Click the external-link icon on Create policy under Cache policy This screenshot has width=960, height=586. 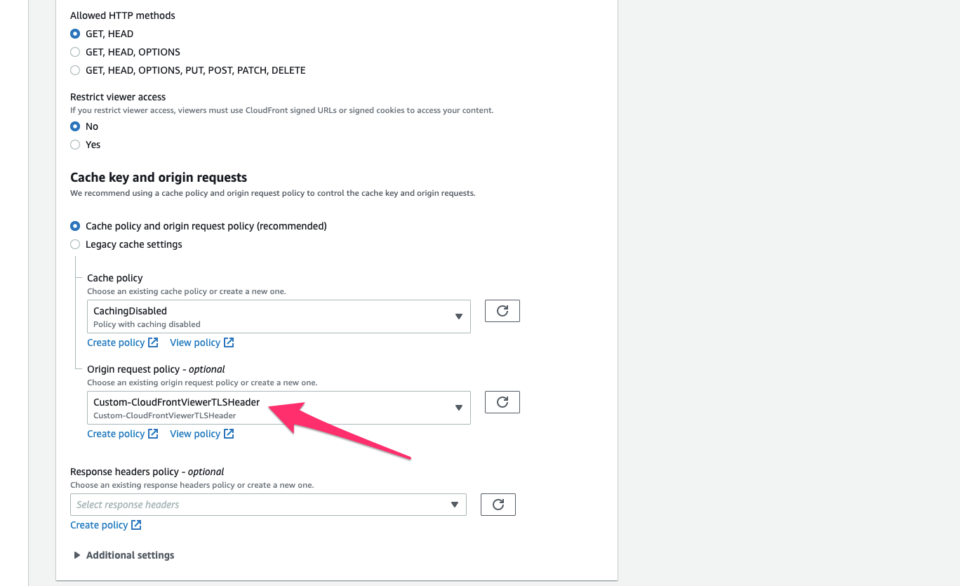coord(152,342)
